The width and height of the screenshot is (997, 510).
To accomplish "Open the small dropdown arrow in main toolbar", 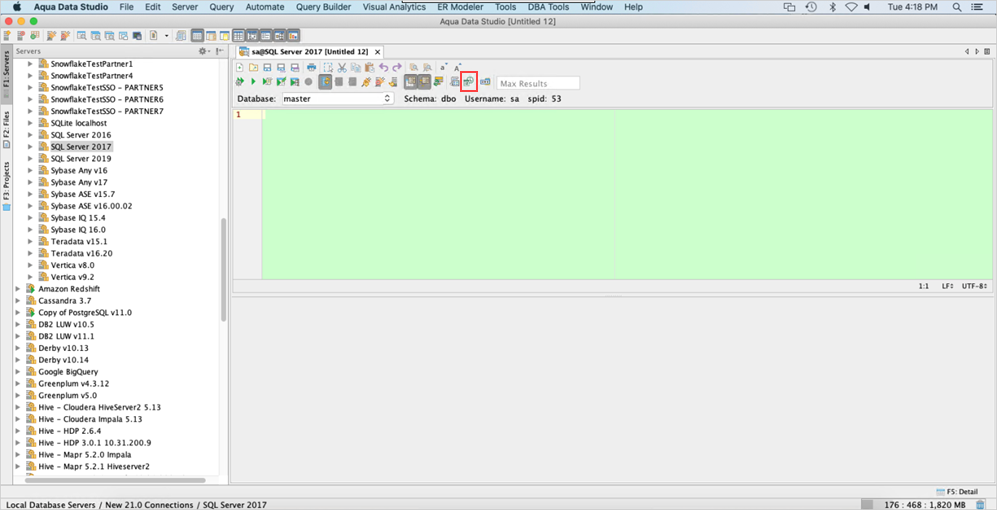I will pos(167,36).
